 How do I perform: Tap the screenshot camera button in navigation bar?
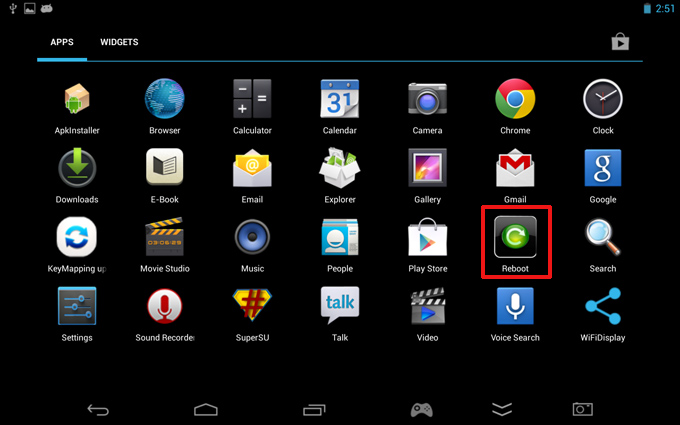582,409
